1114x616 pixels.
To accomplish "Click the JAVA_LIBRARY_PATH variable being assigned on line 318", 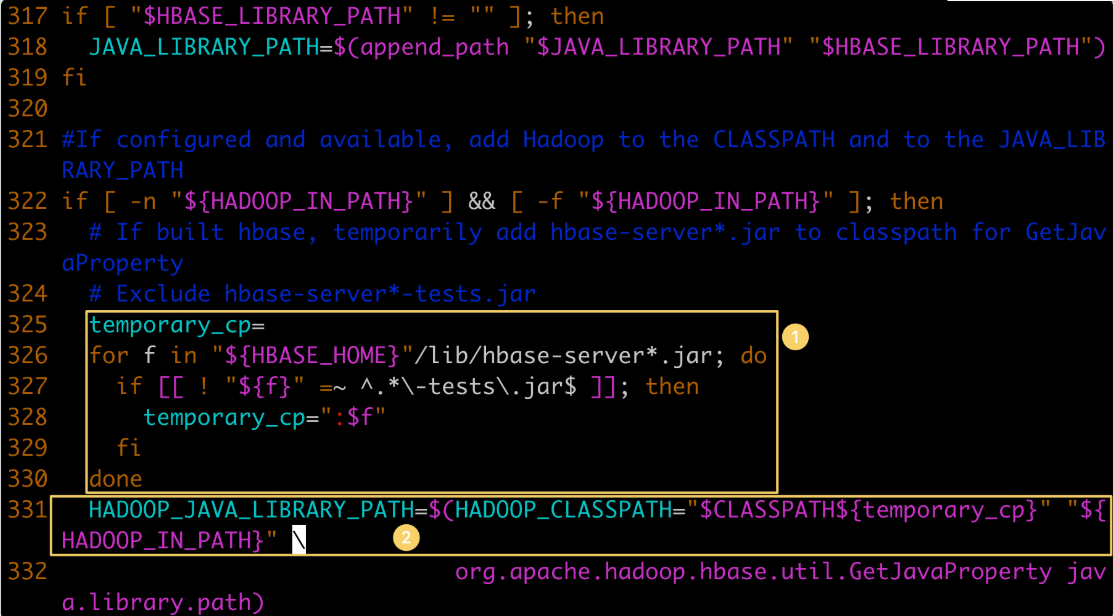I will (204, 47).
